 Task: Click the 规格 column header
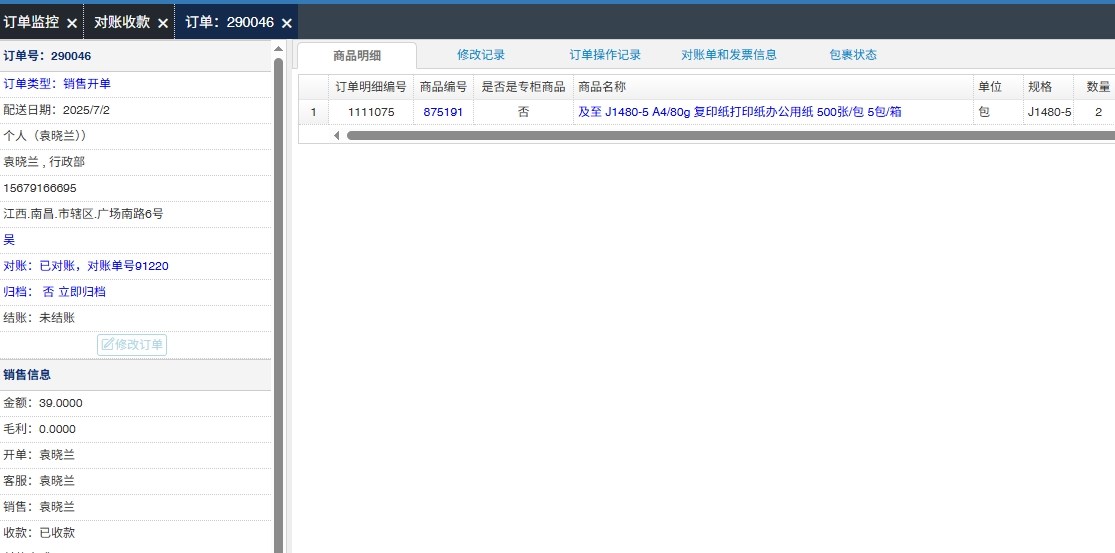pos(1049,87)
